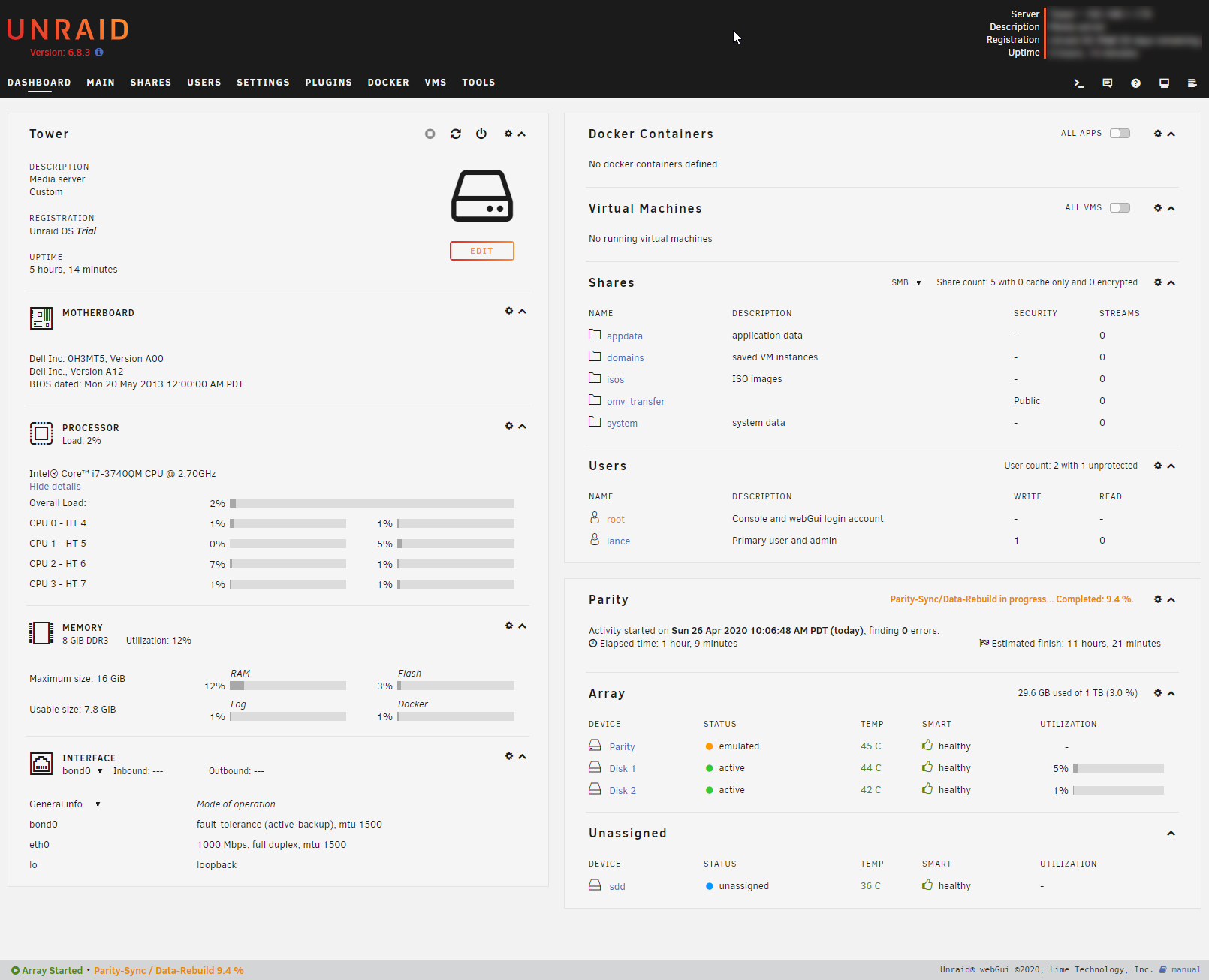
Task: Open the feedback icon in top bar
Action: pyautogui.click(x=1107, y=83)
